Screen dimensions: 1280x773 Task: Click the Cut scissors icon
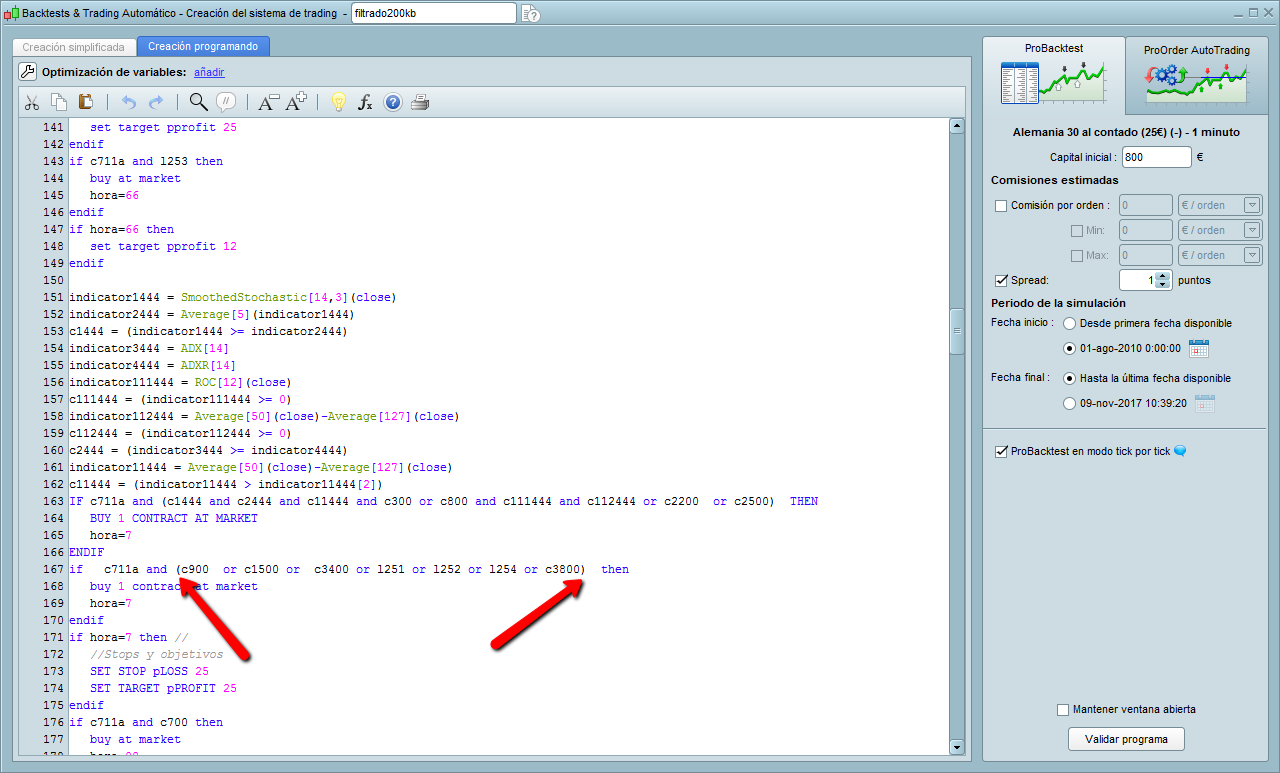pyautogui.click(x=31, y=102)
